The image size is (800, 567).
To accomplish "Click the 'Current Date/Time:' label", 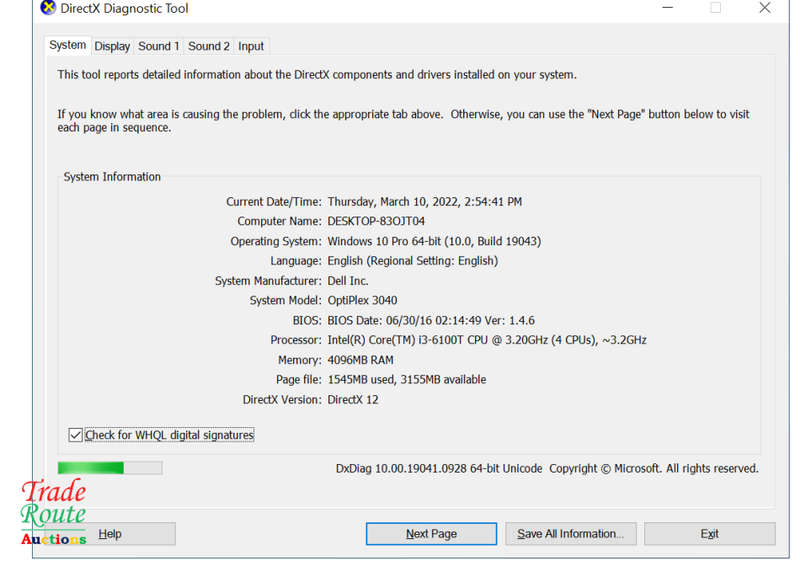I will [x=274, y=202].
